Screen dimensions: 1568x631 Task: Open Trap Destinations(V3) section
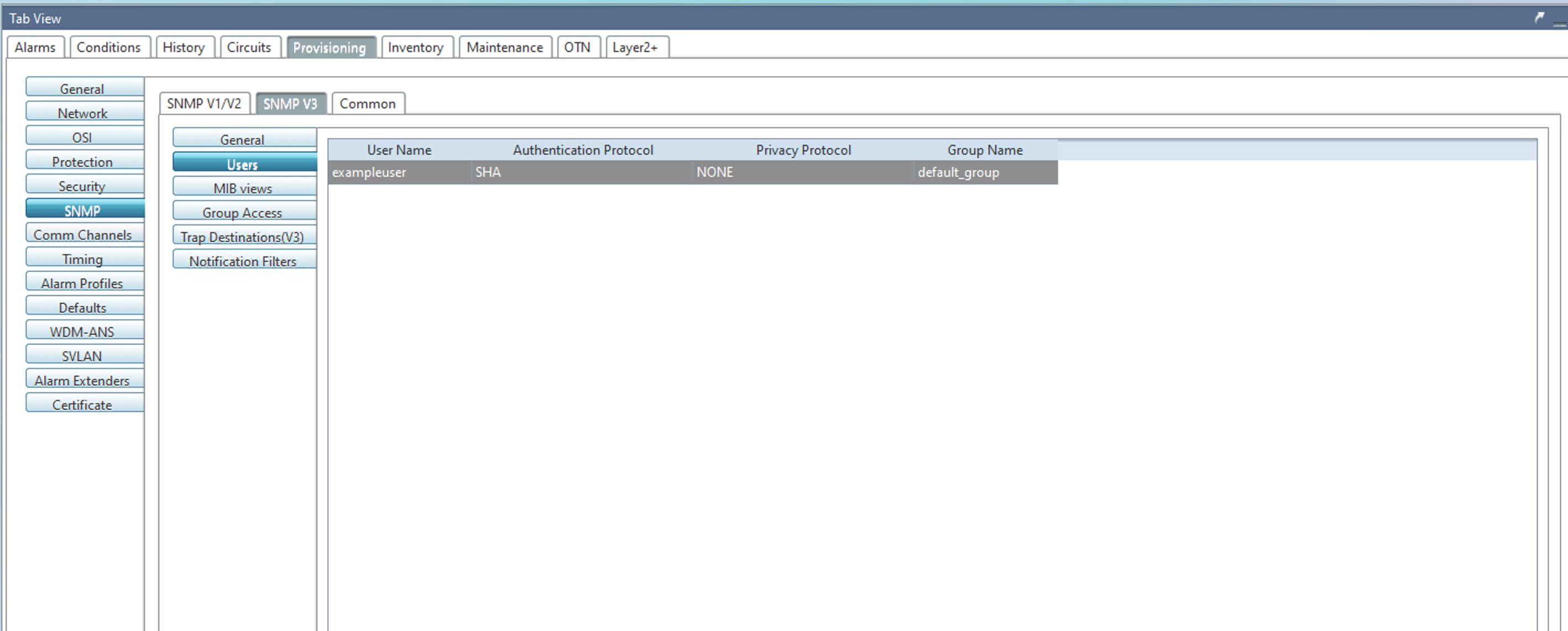243,236
